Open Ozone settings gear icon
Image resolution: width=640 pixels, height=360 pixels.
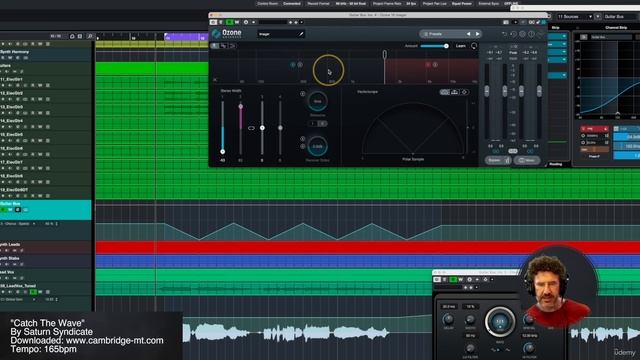[x=522, y=34]
